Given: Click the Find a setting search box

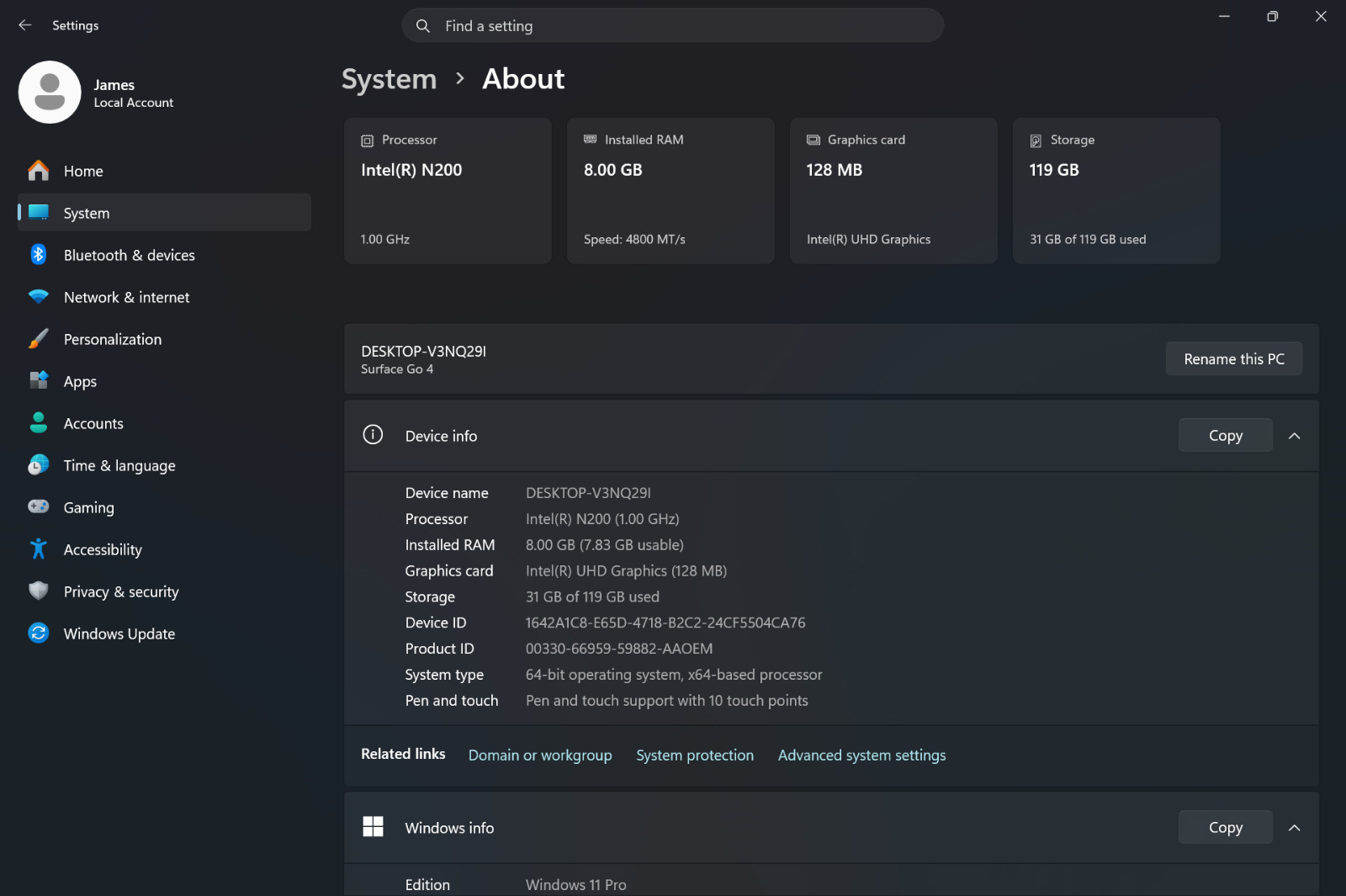Looking at the screenshot, I should tap(673, 26).
